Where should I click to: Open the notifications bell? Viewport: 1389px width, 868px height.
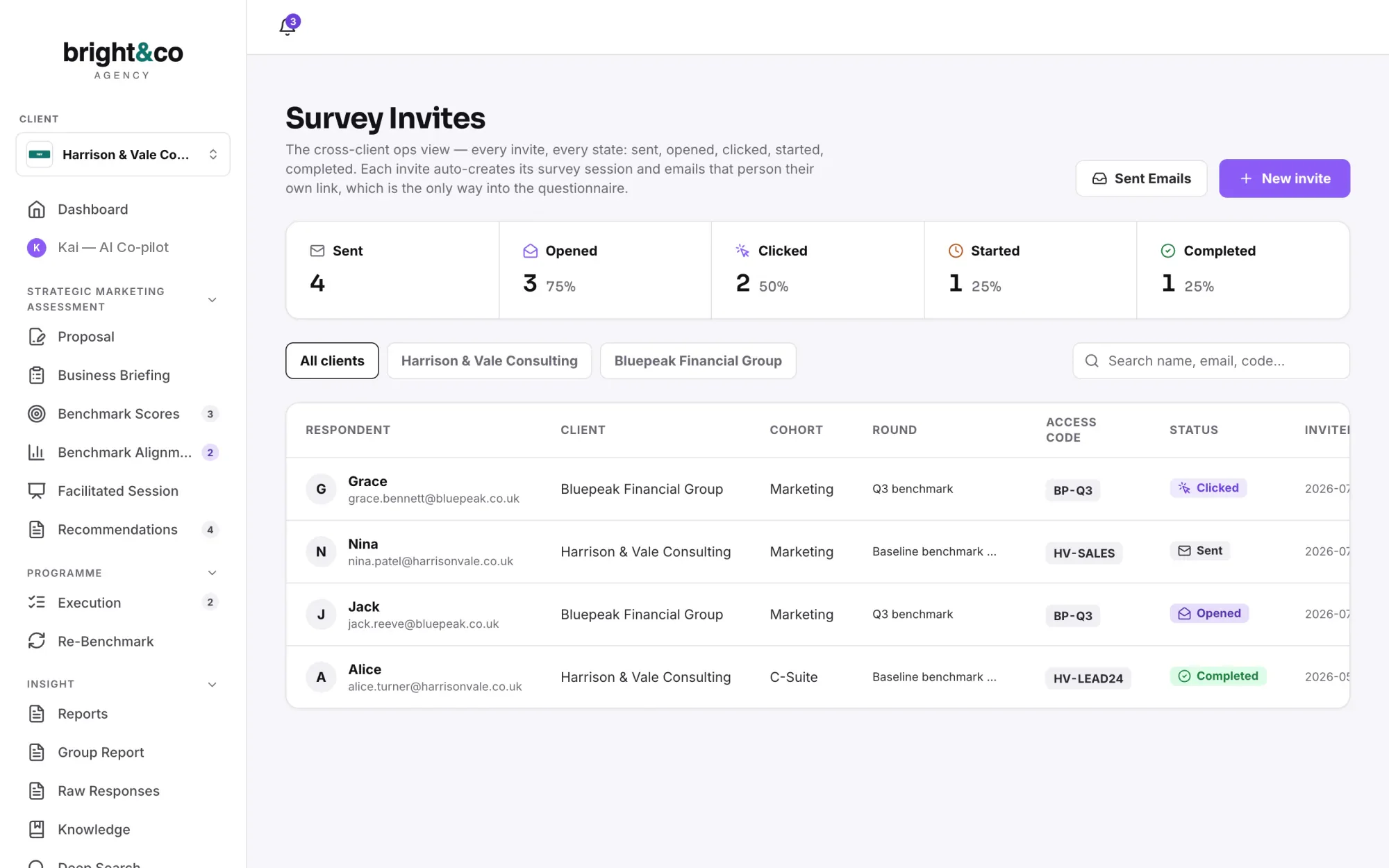(x=288, y=26)
